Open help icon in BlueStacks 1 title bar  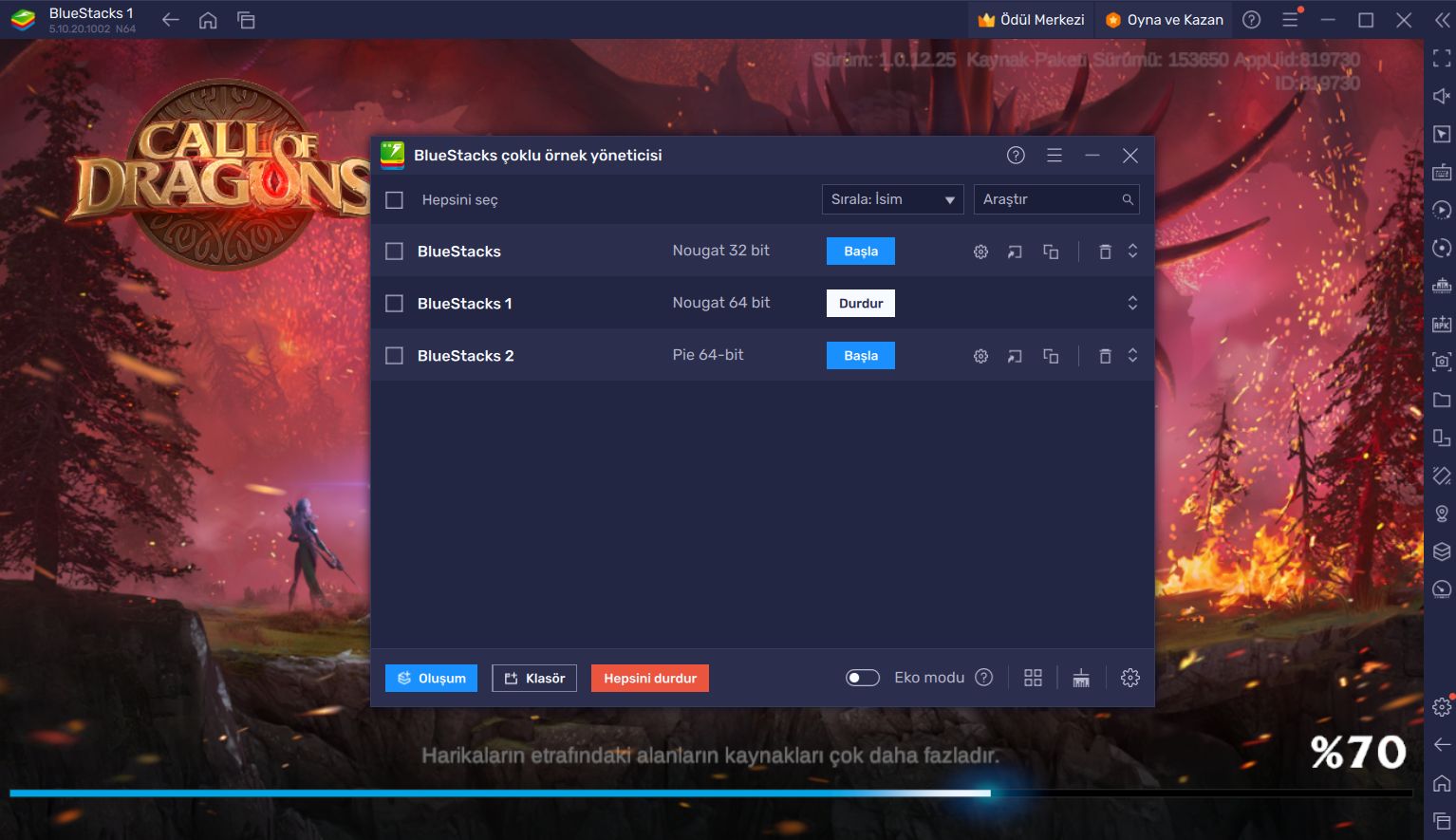1252,20
